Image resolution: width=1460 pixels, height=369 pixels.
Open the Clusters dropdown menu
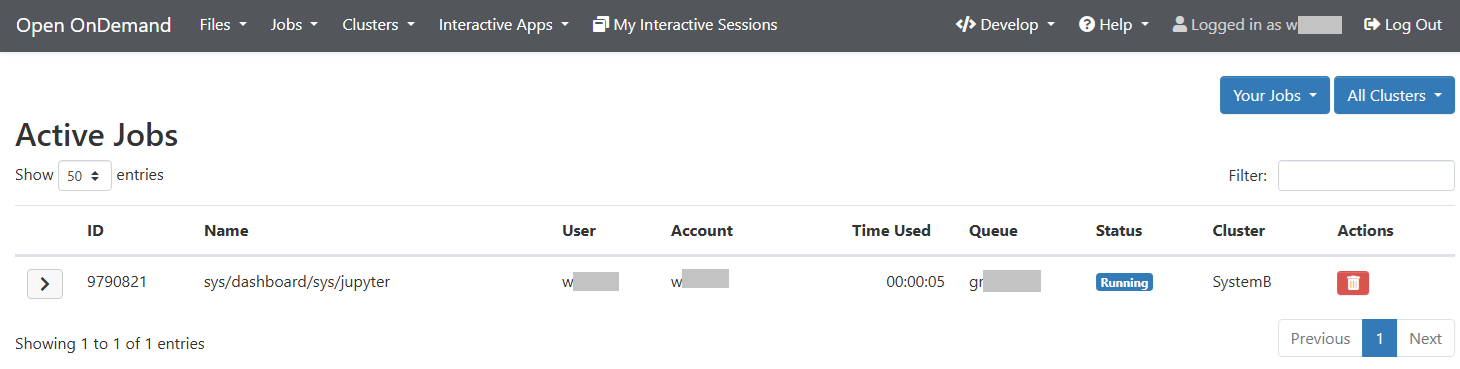(x=378, y=25)
